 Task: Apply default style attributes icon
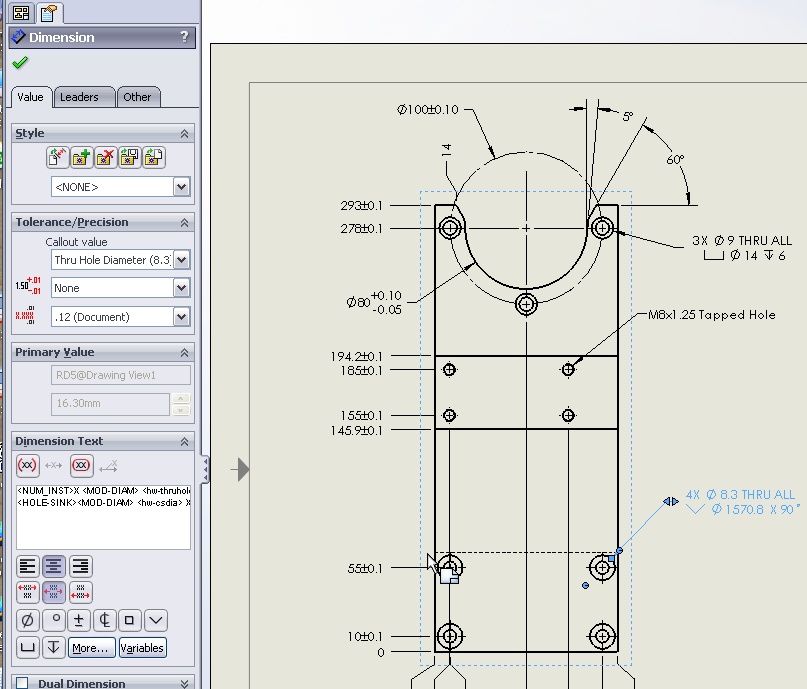(57, 157)
